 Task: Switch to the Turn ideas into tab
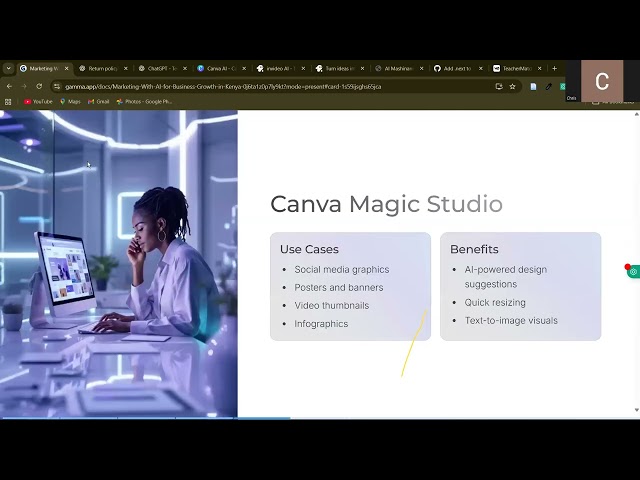click(340, 69)
